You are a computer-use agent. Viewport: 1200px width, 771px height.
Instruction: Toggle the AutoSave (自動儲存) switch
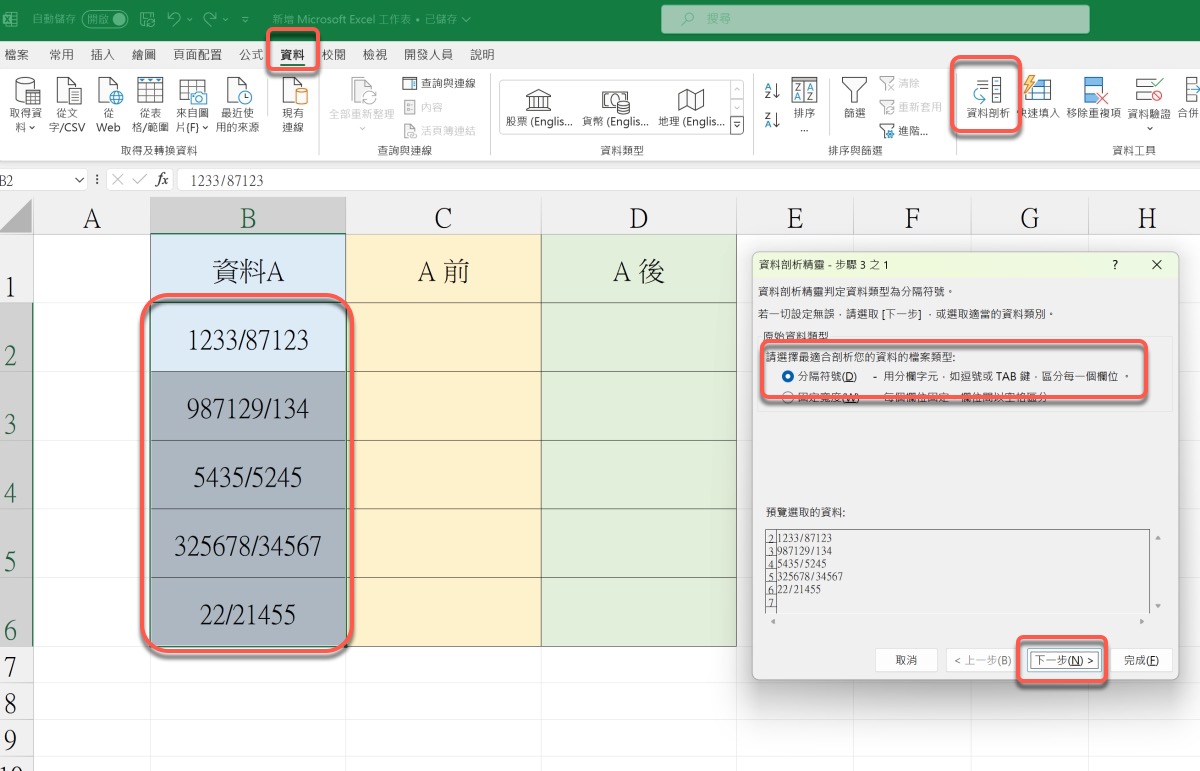tap(104, 19)
